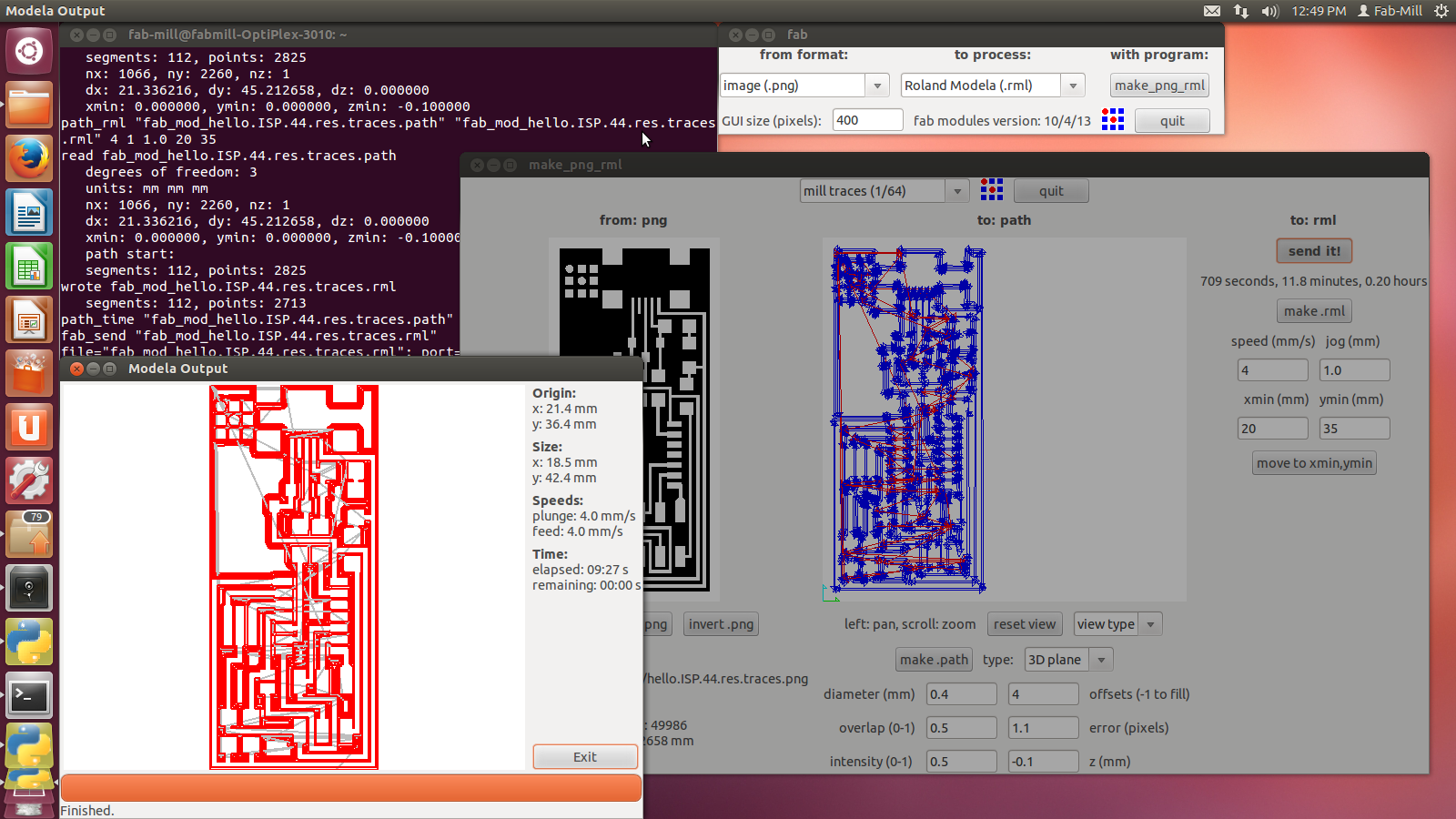The image size is (1456, 819).
Task: Switch to the Terminal launcher icon
Action: 29,696
